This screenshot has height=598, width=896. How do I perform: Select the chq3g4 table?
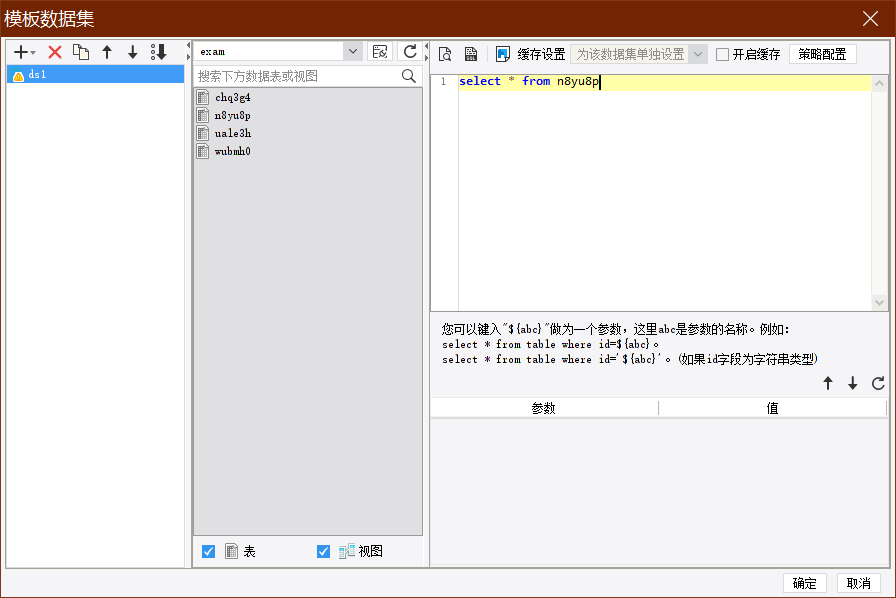(232, 98)
